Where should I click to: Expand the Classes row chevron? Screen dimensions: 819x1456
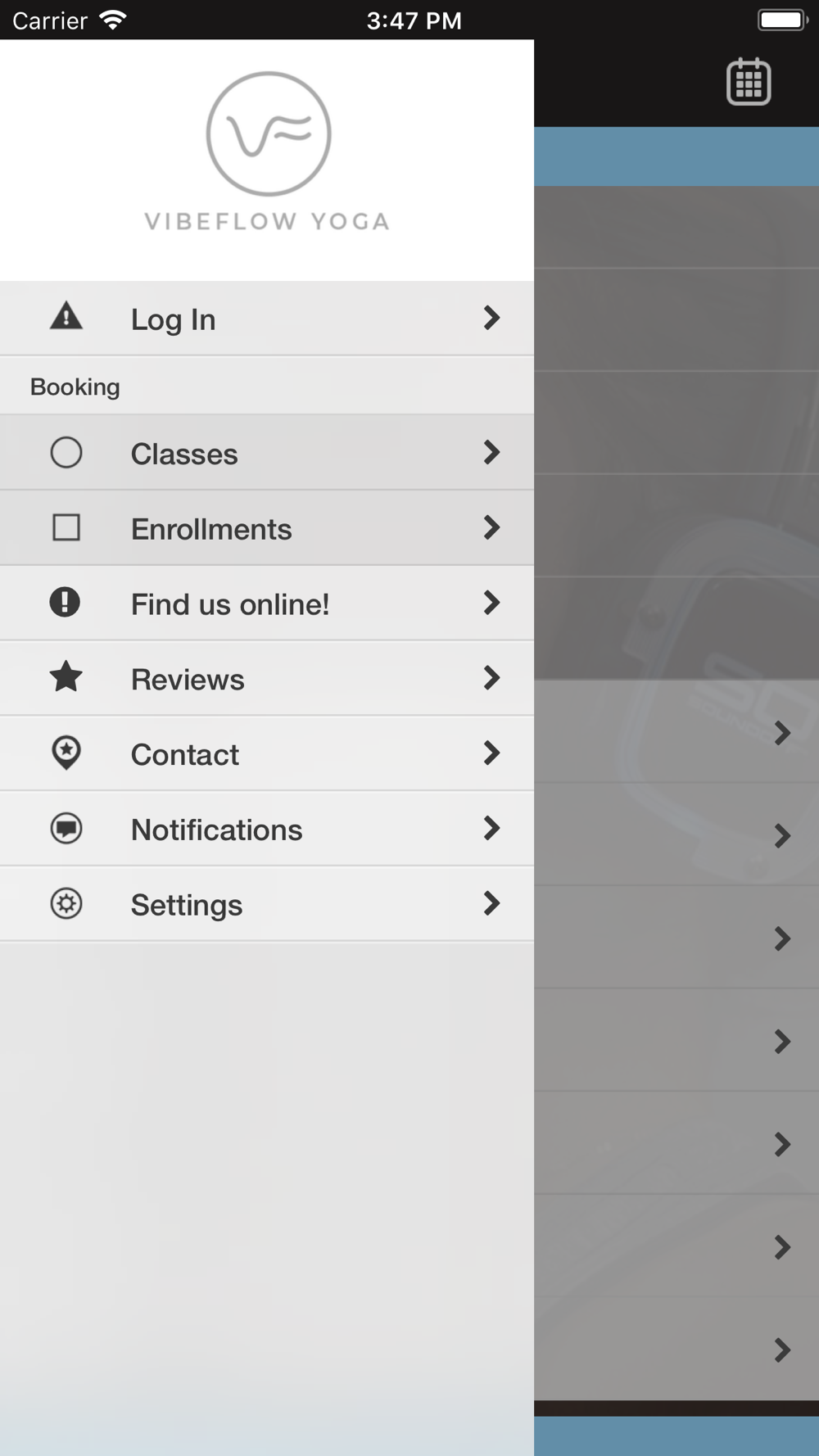point(491,452)
